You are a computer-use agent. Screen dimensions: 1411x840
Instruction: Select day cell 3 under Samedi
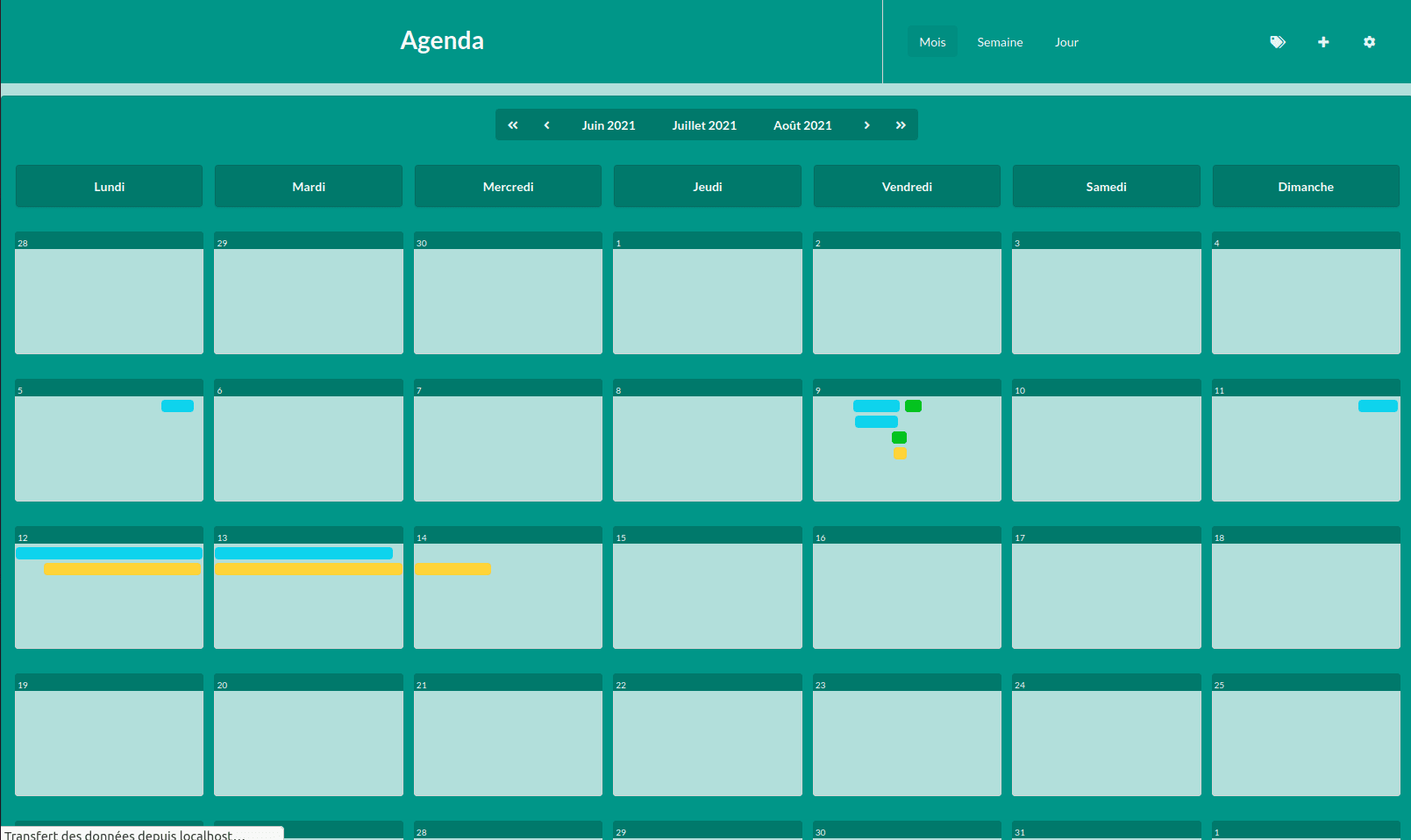point(1107,293)
